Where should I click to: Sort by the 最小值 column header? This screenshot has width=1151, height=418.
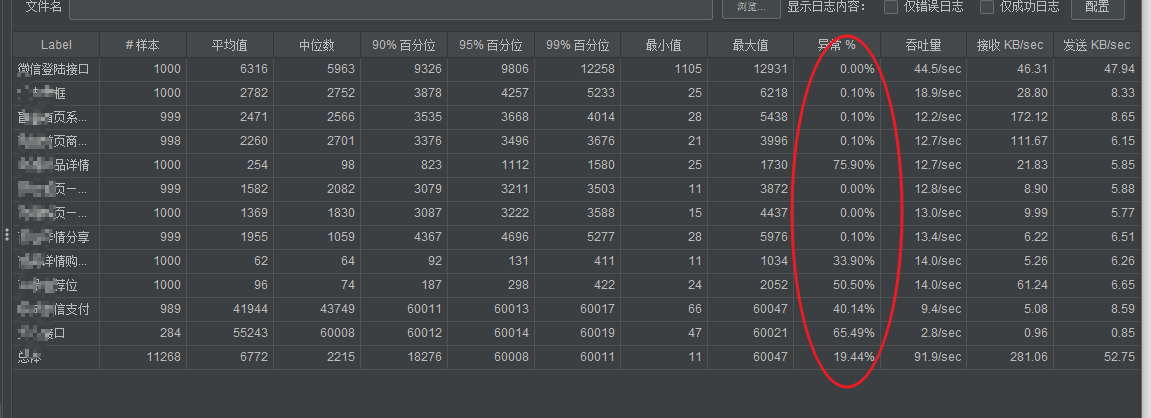pos(664,45)
